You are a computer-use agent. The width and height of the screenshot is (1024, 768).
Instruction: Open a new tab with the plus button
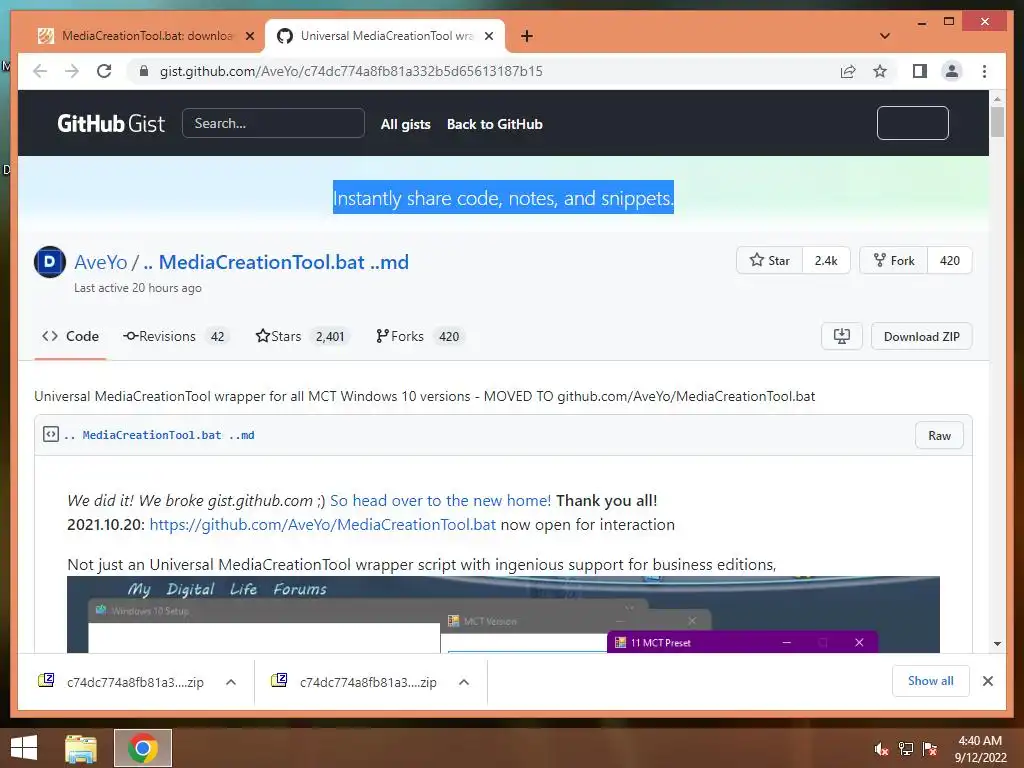(527, 36)
